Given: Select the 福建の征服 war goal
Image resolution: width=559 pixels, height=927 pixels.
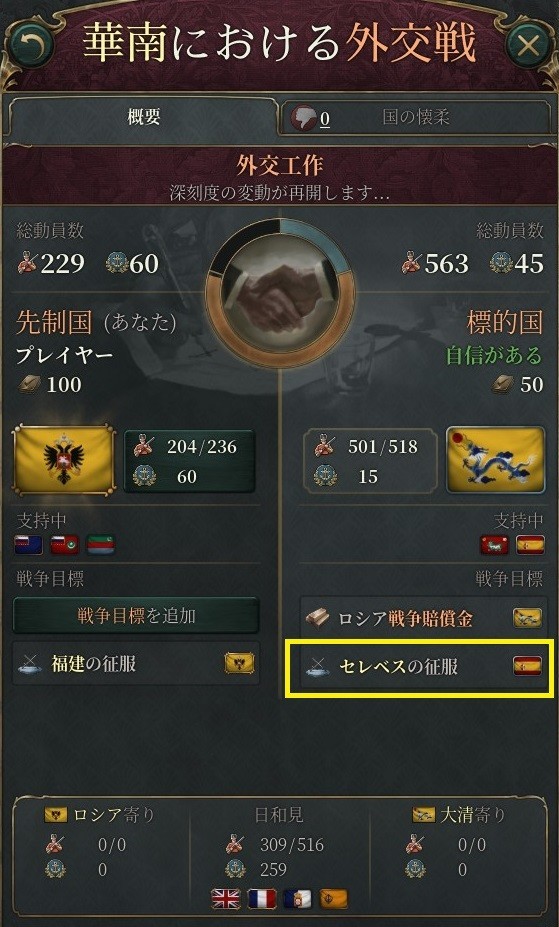Looking at the screenshot, I should (x=136, y=664).
